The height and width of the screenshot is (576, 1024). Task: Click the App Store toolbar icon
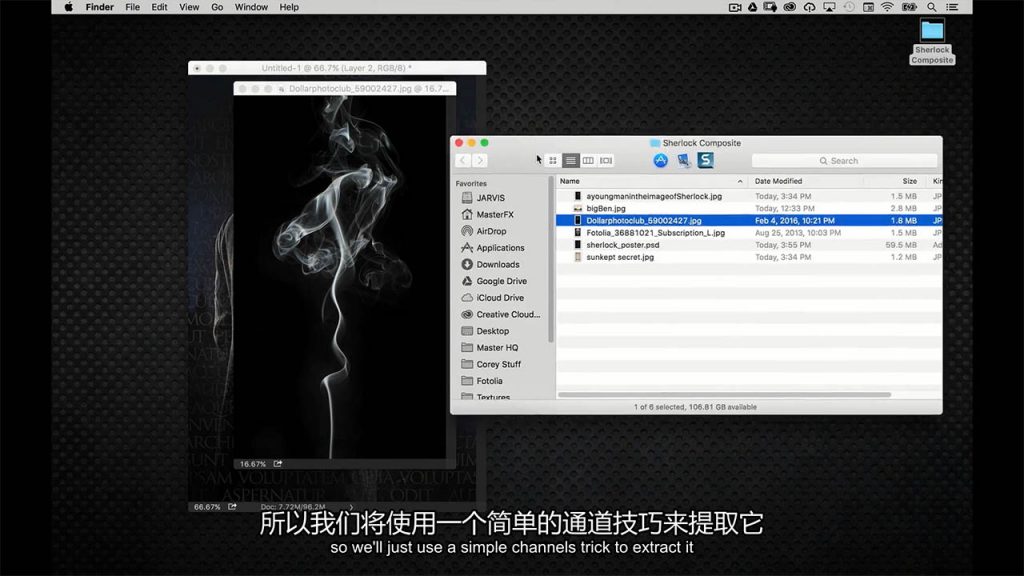click(660, 160)
